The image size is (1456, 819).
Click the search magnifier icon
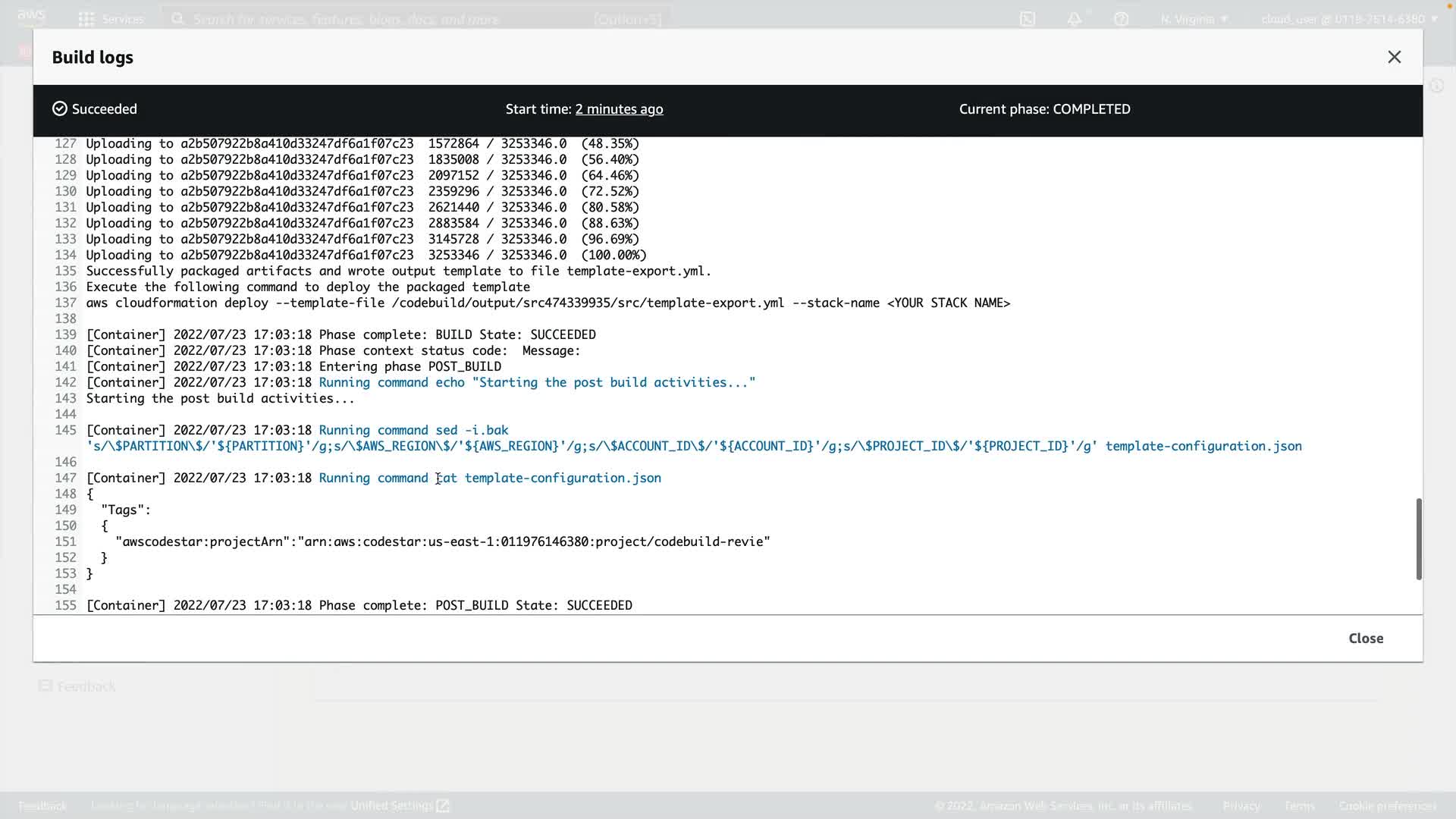point(178,19)
